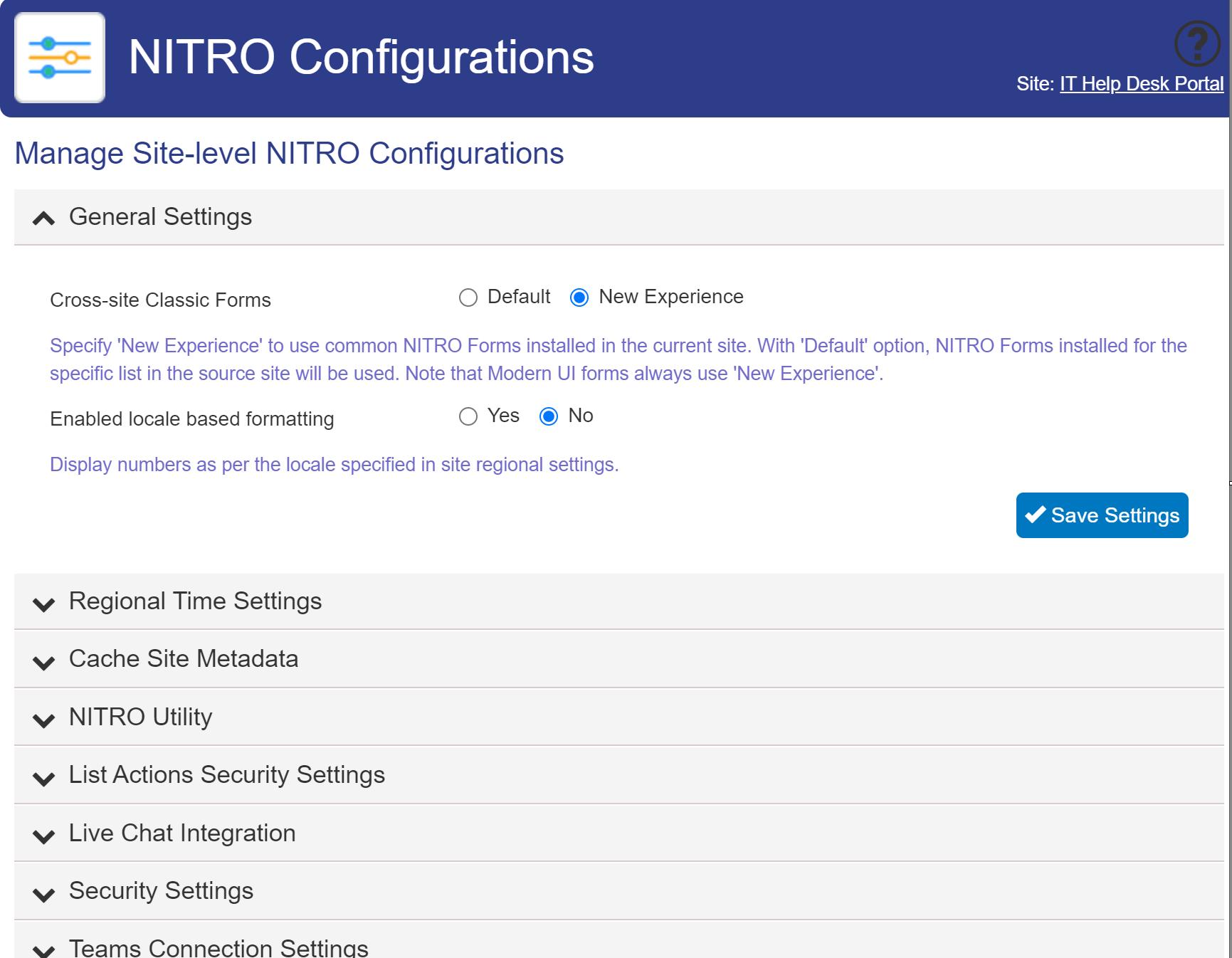1232x958 pixels.
Task: Choose Yes for locale based formatting
Action: [x=468, y=416]
